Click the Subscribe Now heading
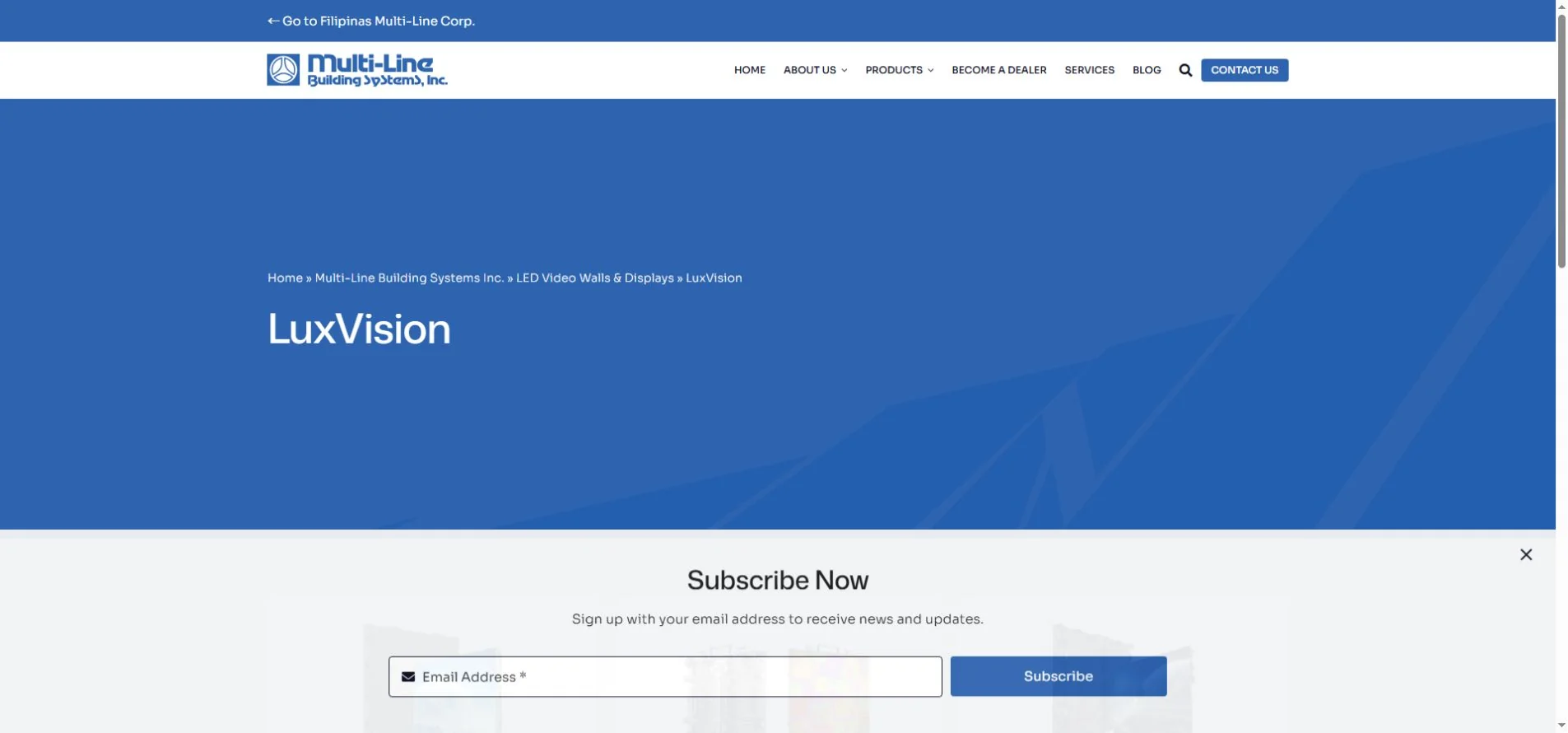Viewport: 1568px width, 733px height. [778, 580]
